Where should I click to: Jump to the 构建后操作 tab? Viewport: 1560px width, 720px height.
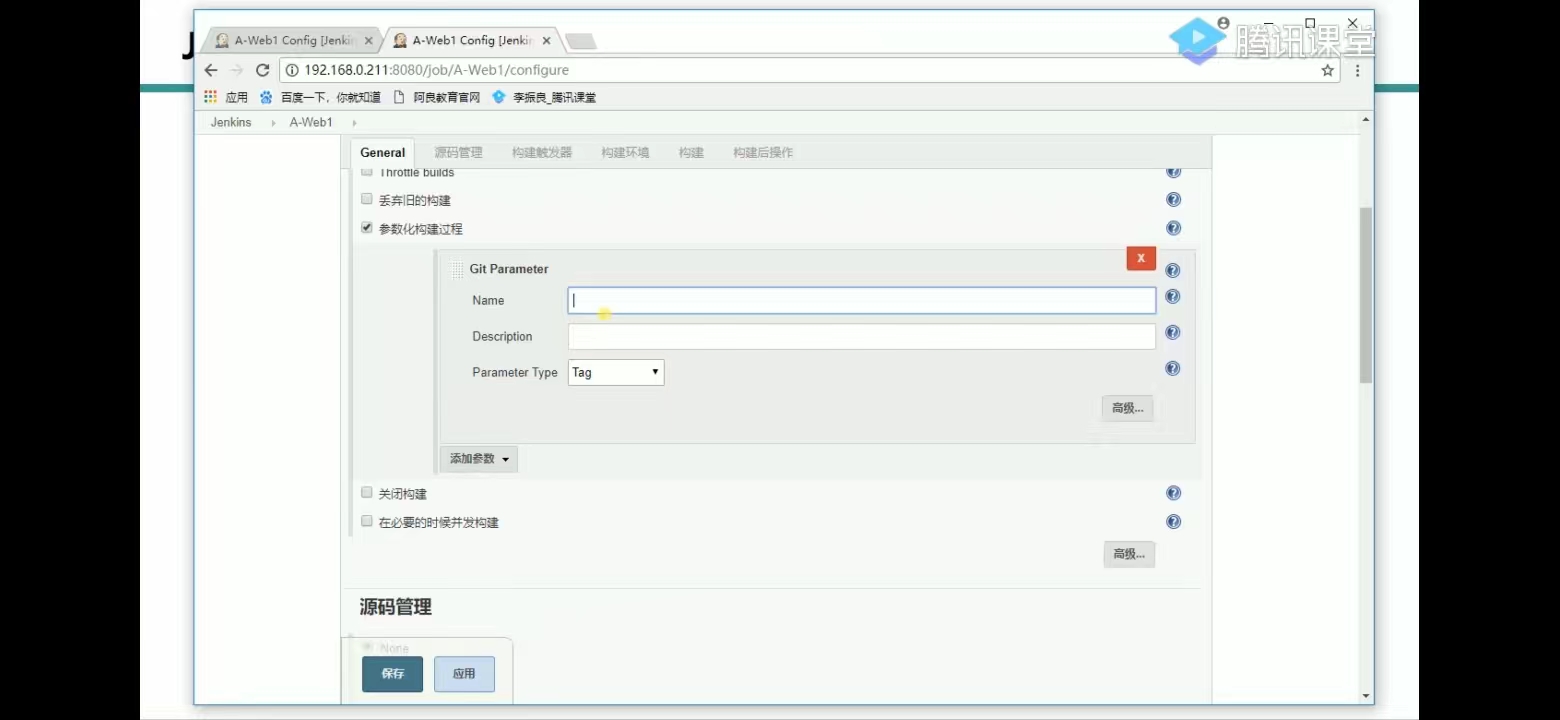coord(763,152)
